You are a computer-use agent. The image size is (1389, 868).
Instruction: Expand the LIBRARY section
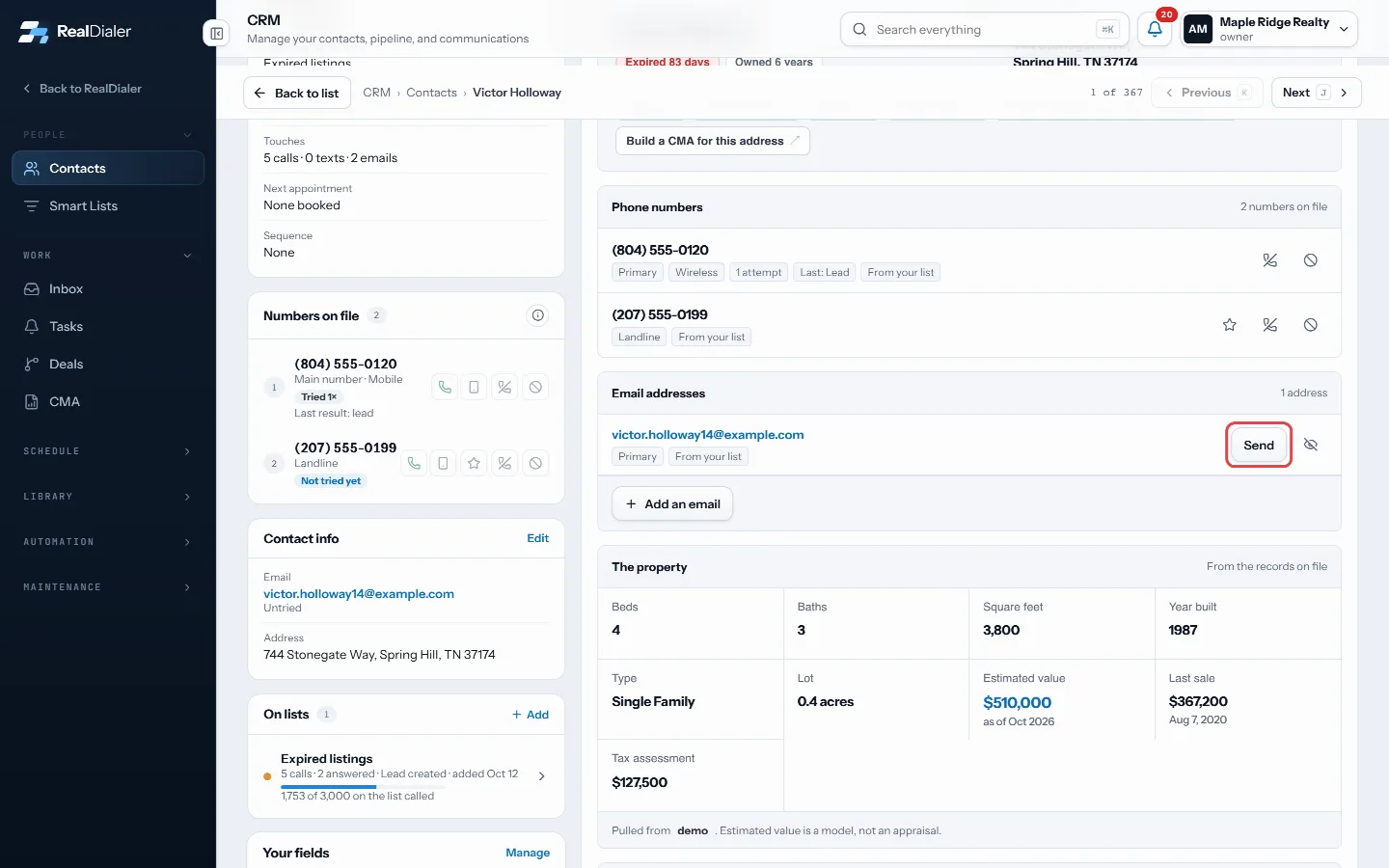108,497
